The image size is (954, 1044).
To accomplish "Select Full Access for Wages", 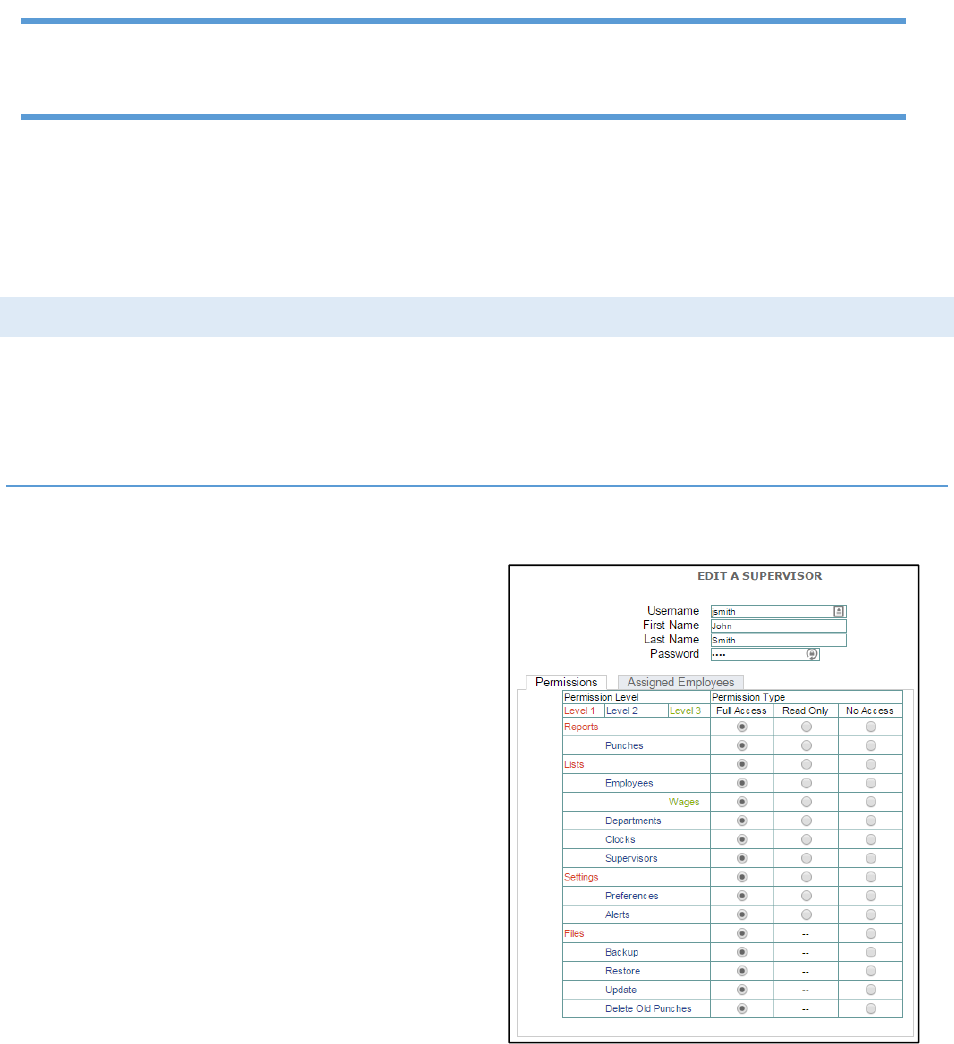I will coord(742,802).
